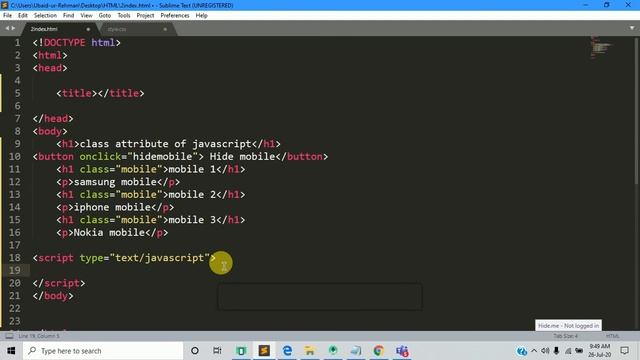Open the Tools menu
Image resolution: width=640 pixels, height=360 pixels.
[x=124, y=16]
